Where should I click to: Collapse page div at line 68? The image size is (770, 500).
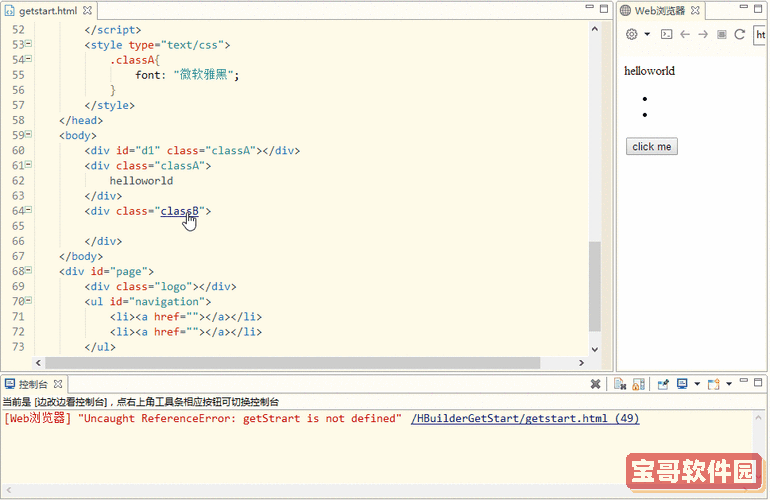28,270
